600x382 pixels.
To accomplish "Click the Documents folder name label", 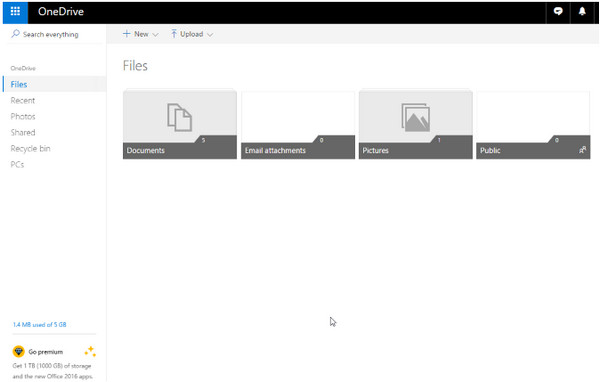I will (x=145, y=150).
